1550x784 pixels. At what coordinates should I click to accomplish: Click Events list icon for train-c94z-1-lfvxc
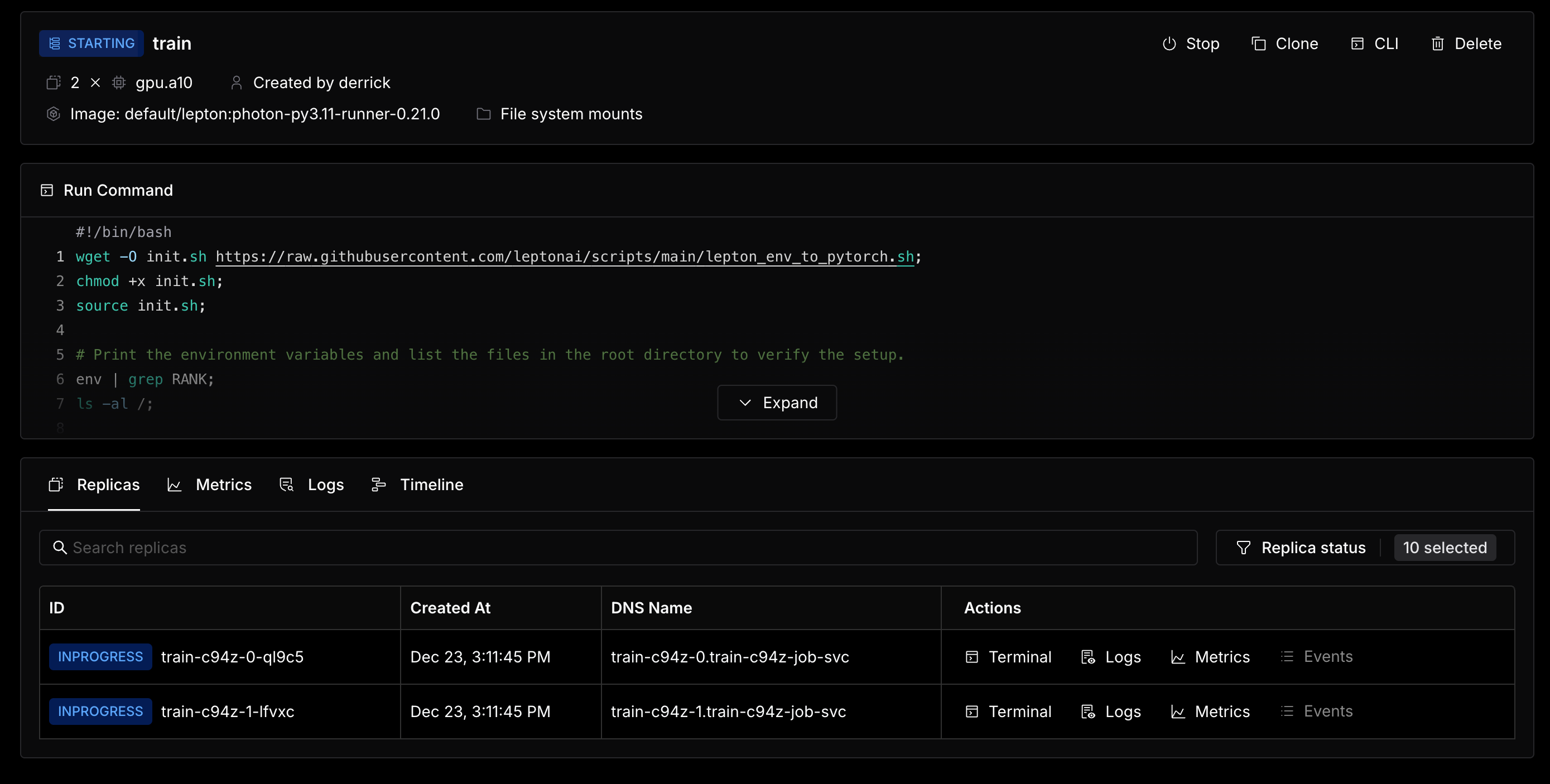point(1287,712)
